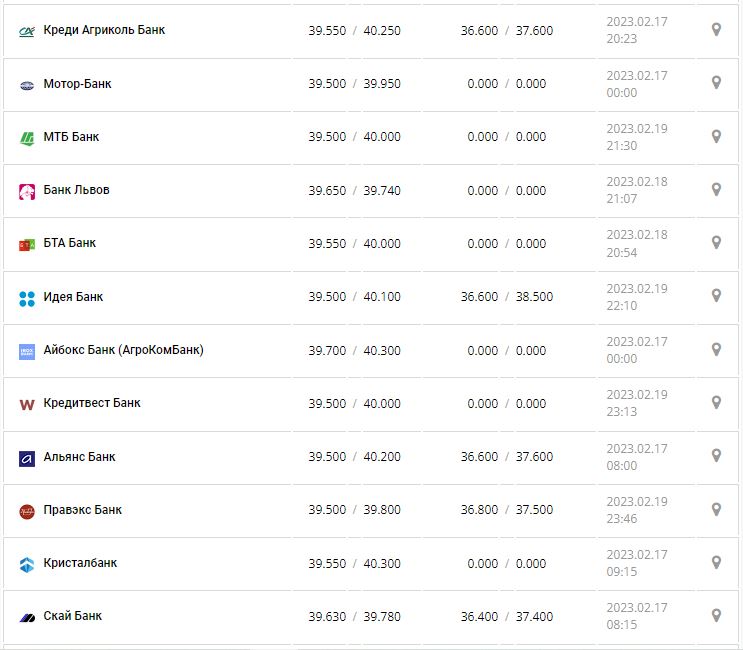Show Банк Львов branches via pin icon
Image resolution: width=743 pixels, height=650 pixels.
[716, 189]
